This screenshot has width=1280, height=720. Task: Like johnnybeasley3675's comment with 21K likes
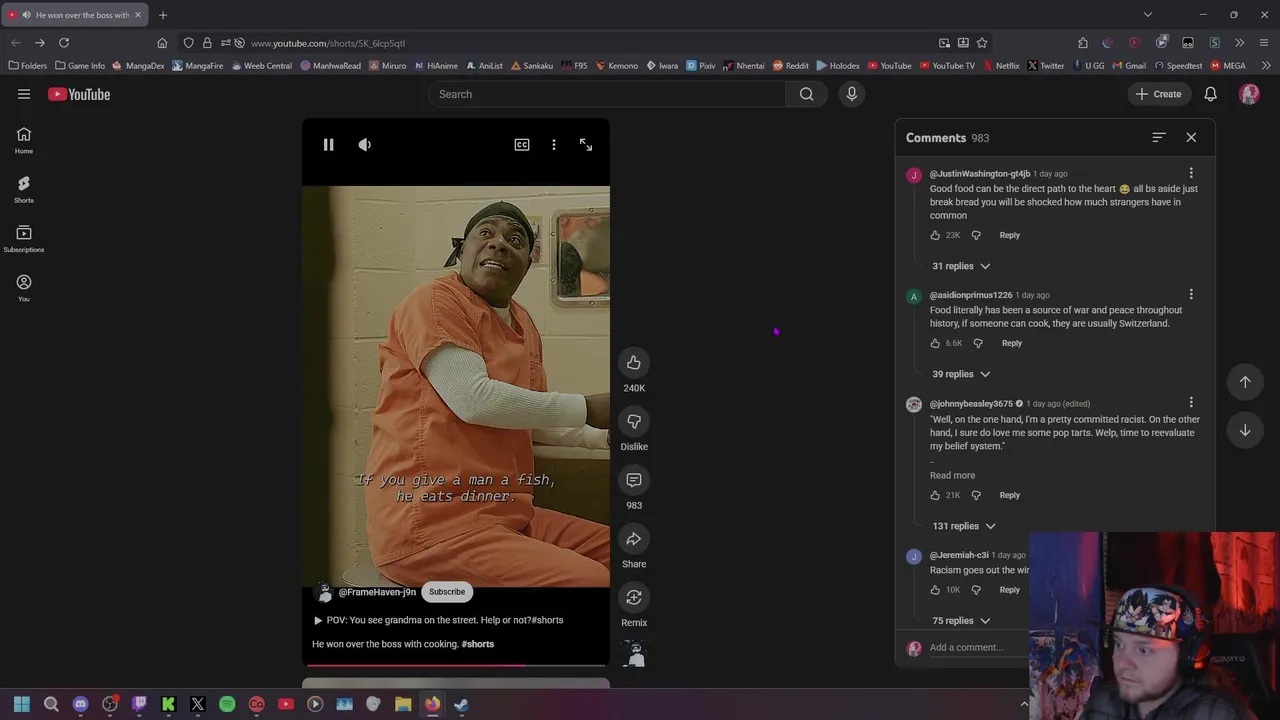[935, 495]
